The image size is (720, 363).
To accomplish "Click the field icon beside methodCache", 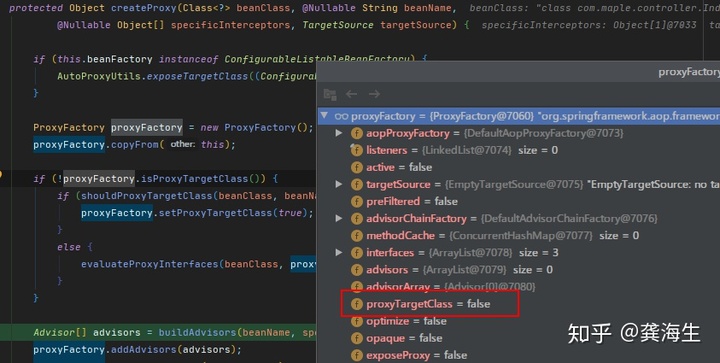I will (x=357, y=235).
